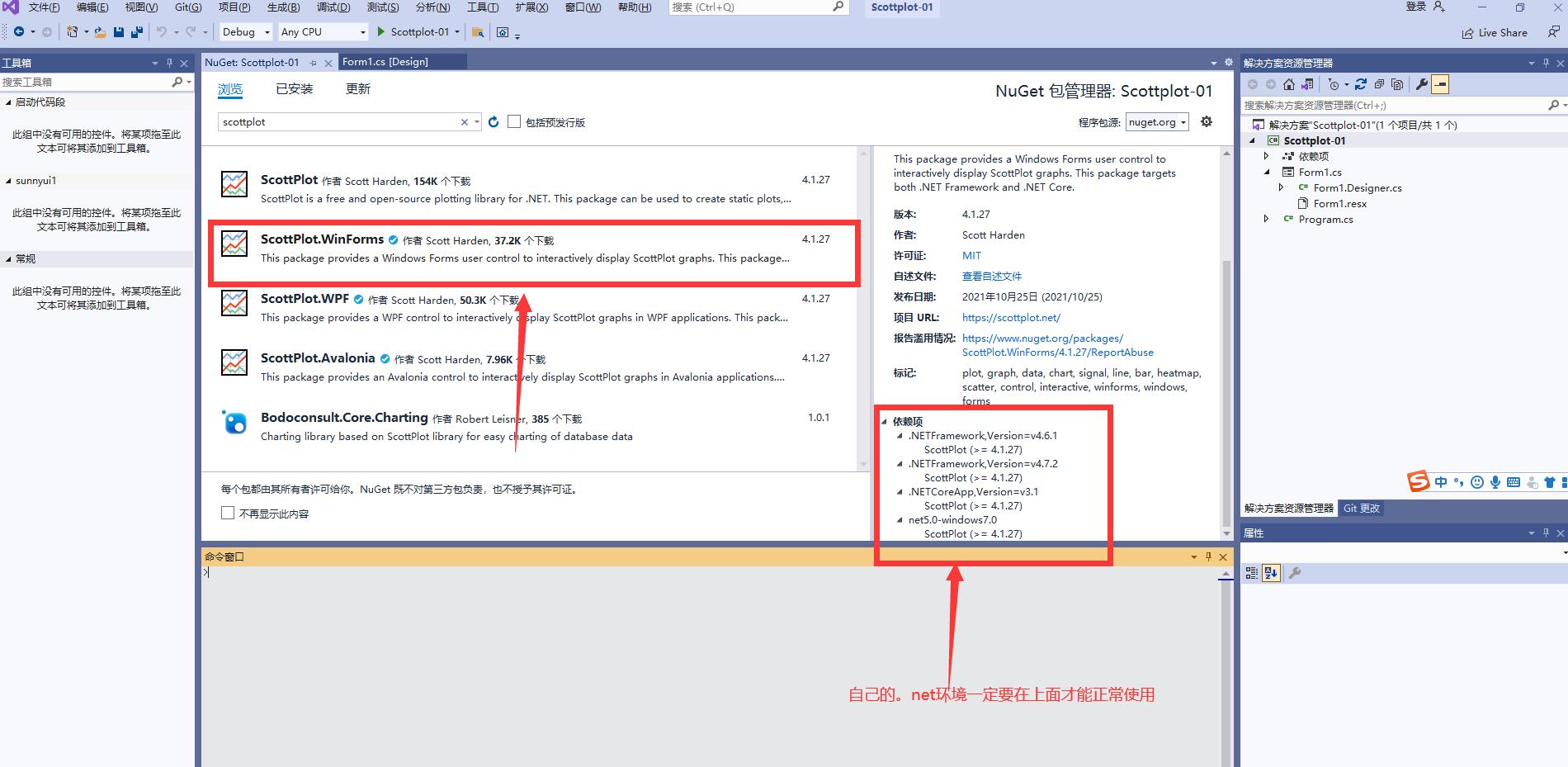Enable the include prerelease checkbox

pyautogui.click(x=514, y=121)
